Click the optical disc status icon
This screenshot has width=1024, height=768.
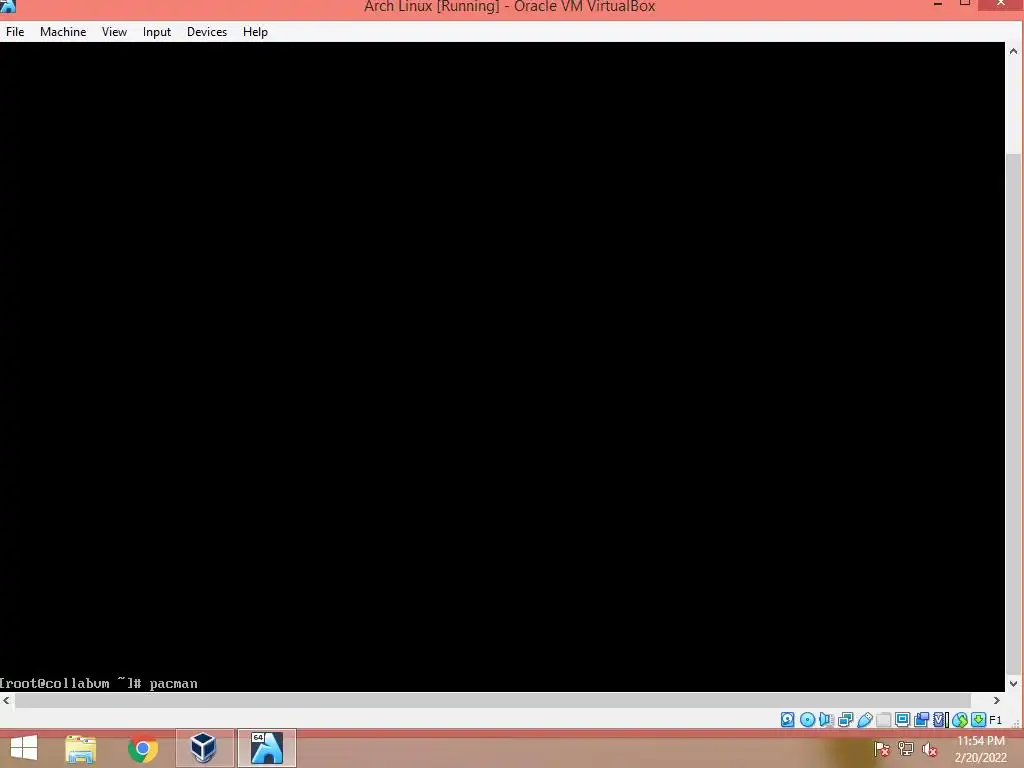[x=807, y=720]
